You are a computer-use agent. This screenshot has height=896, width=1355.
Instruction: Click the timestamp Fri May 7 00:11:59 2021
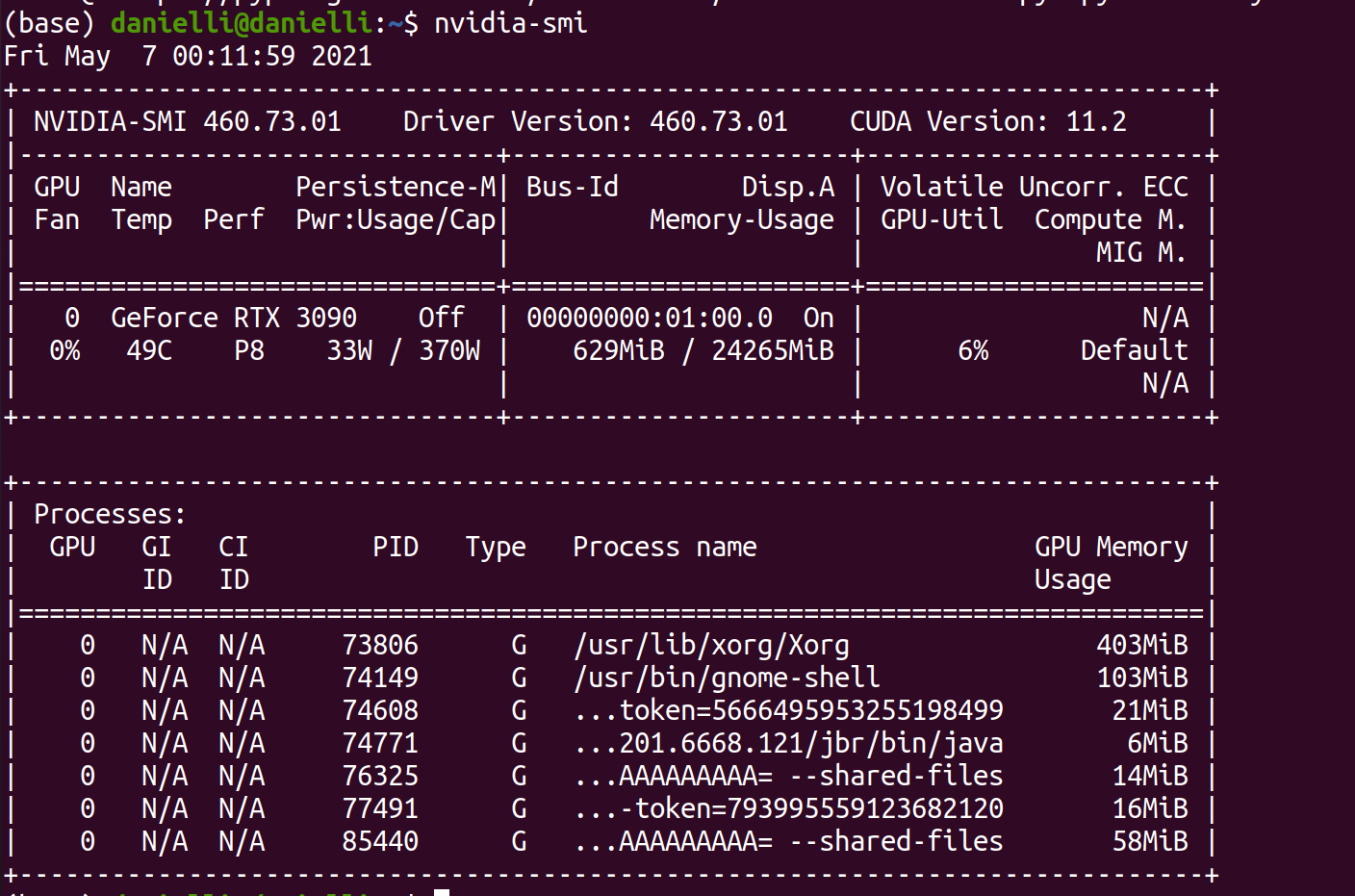[x=188, y=56]
